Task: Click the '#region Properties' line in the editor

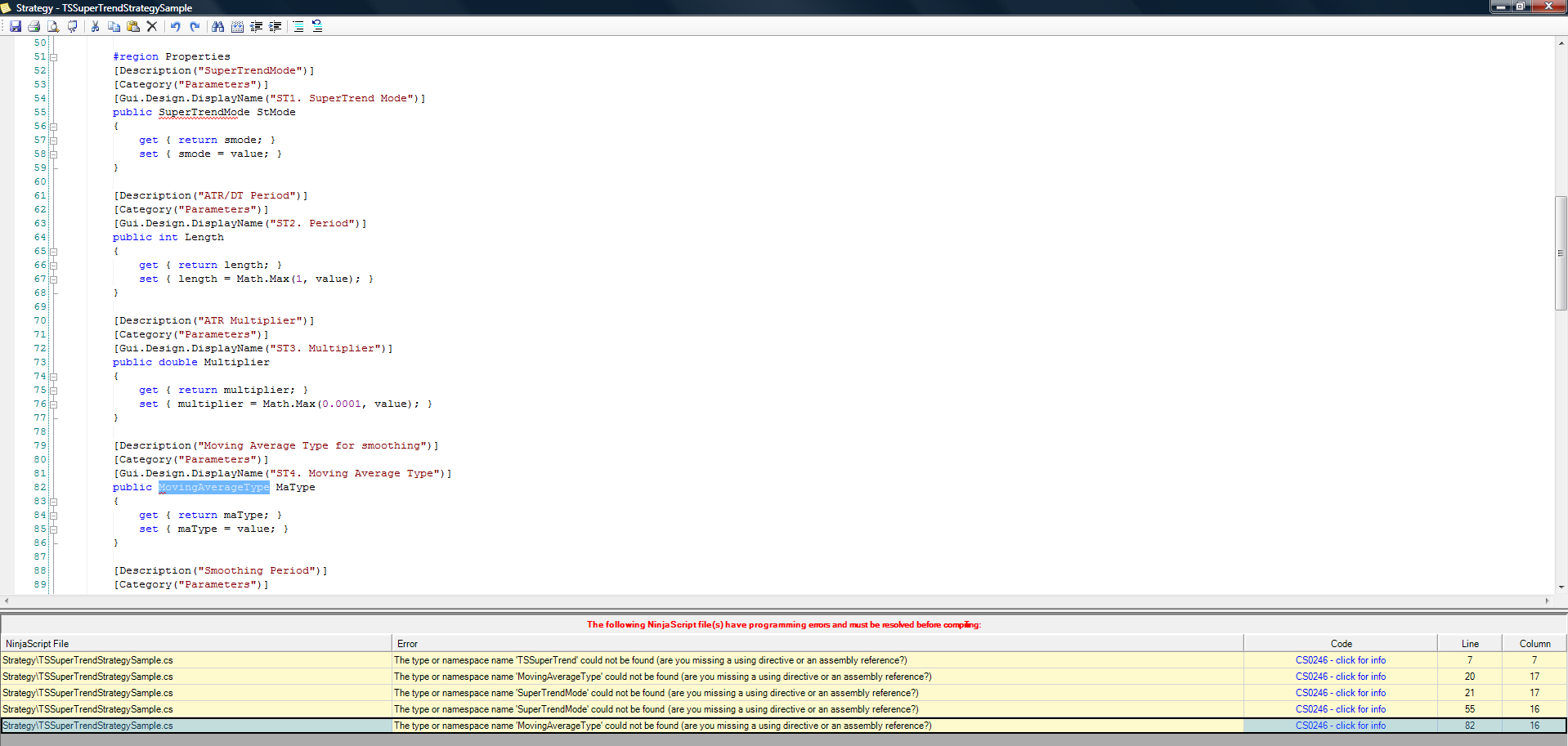Action: (x=172, y=57)
